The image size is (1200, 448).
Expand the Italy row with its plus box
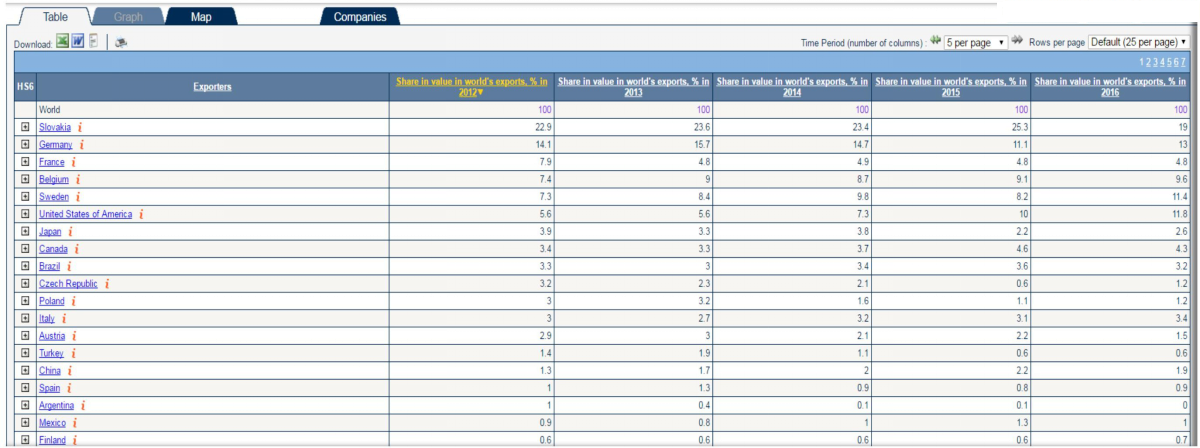tap(25, 318)
